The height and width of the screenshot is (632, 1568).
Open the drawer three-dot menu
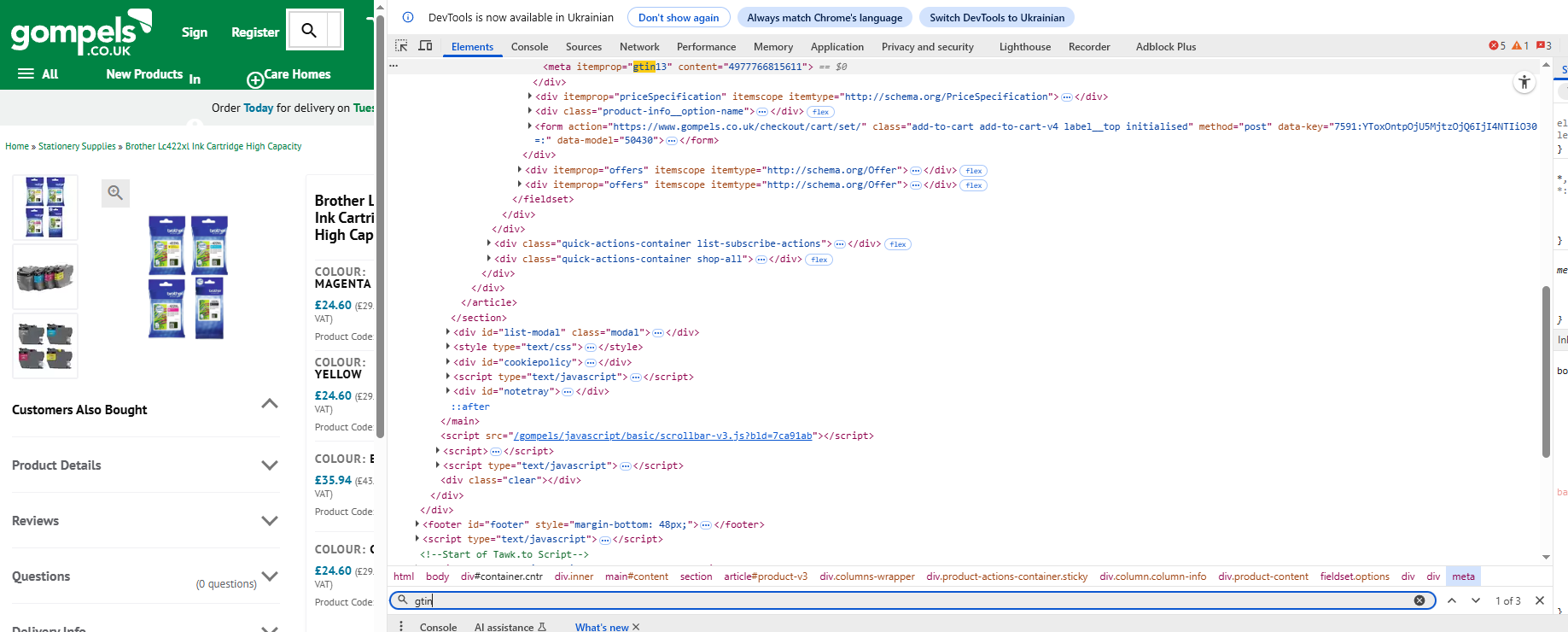[401, 627]
